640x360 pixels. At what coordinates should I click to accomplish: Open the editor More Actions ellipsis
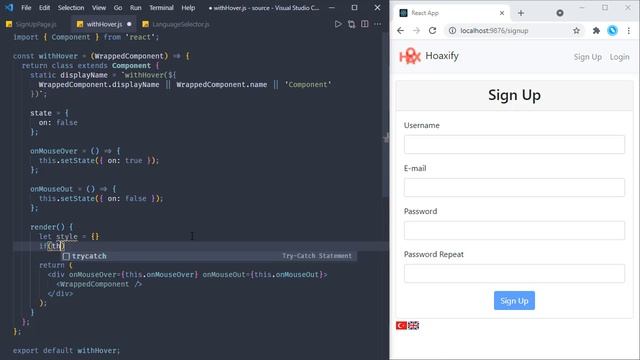[378, 24]
